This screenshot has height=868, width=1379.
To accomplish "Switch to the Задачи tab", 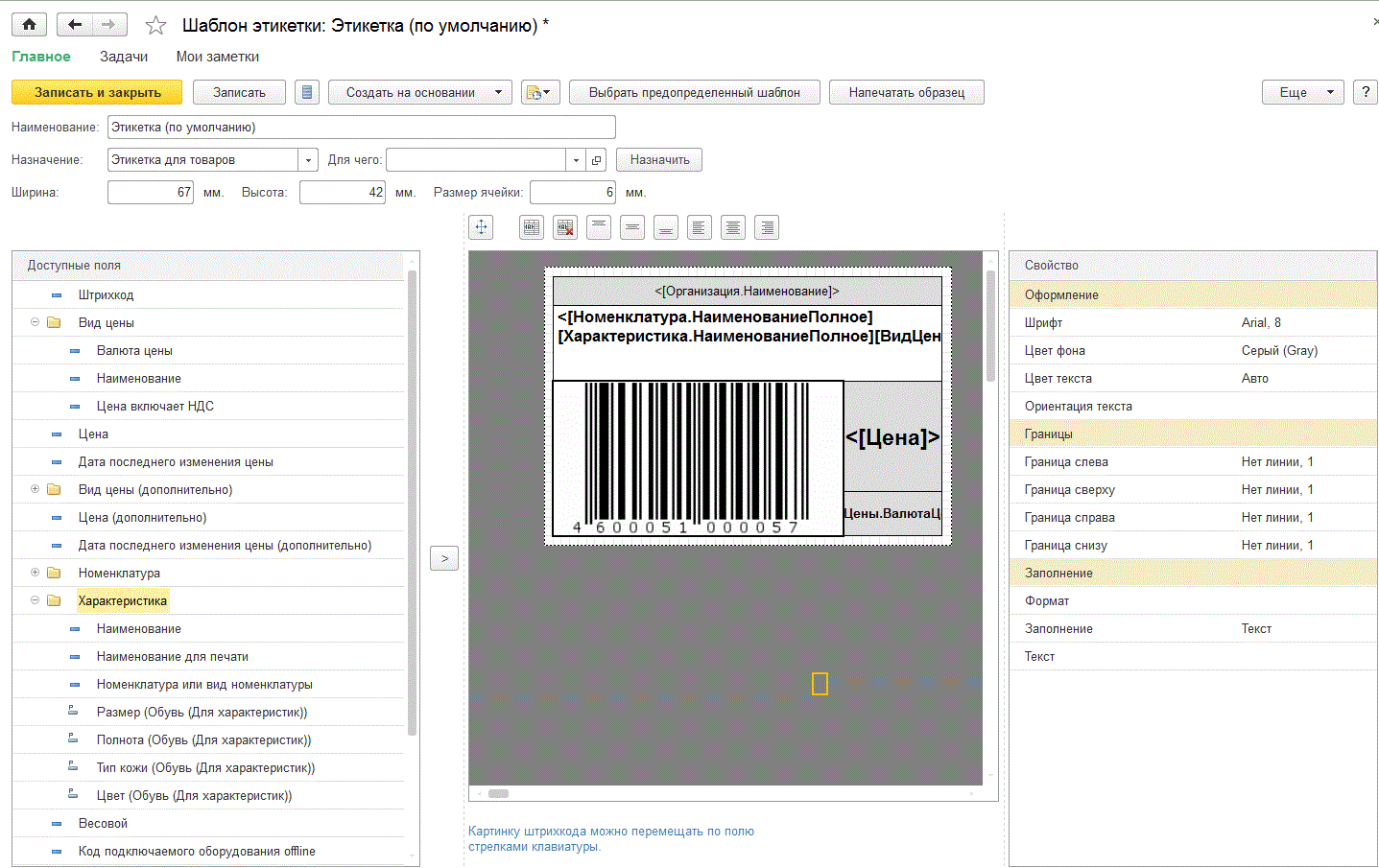I will pos(124,57).
